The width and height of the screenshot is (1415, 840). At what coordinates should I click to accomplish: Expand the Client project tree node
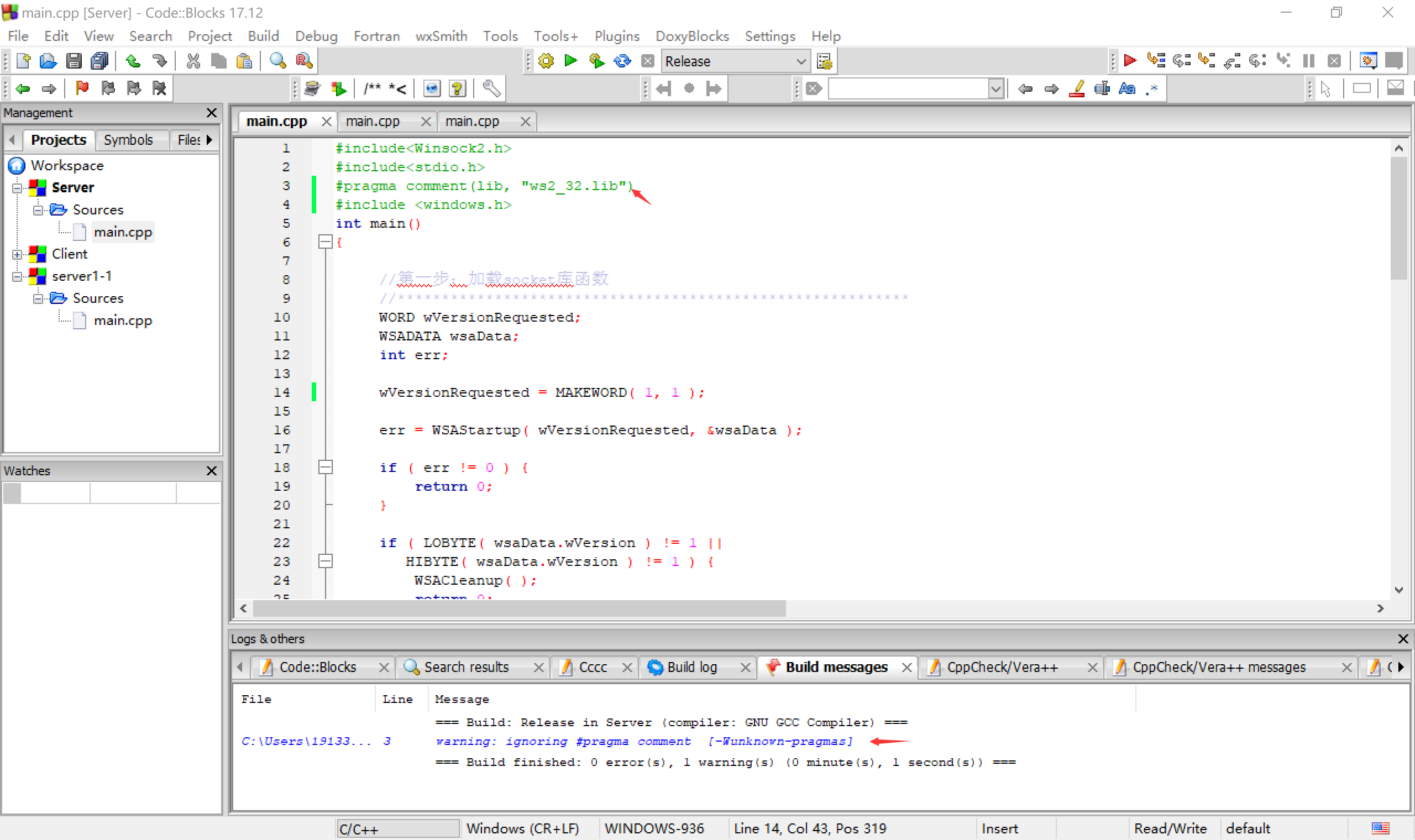click(17, 254)
